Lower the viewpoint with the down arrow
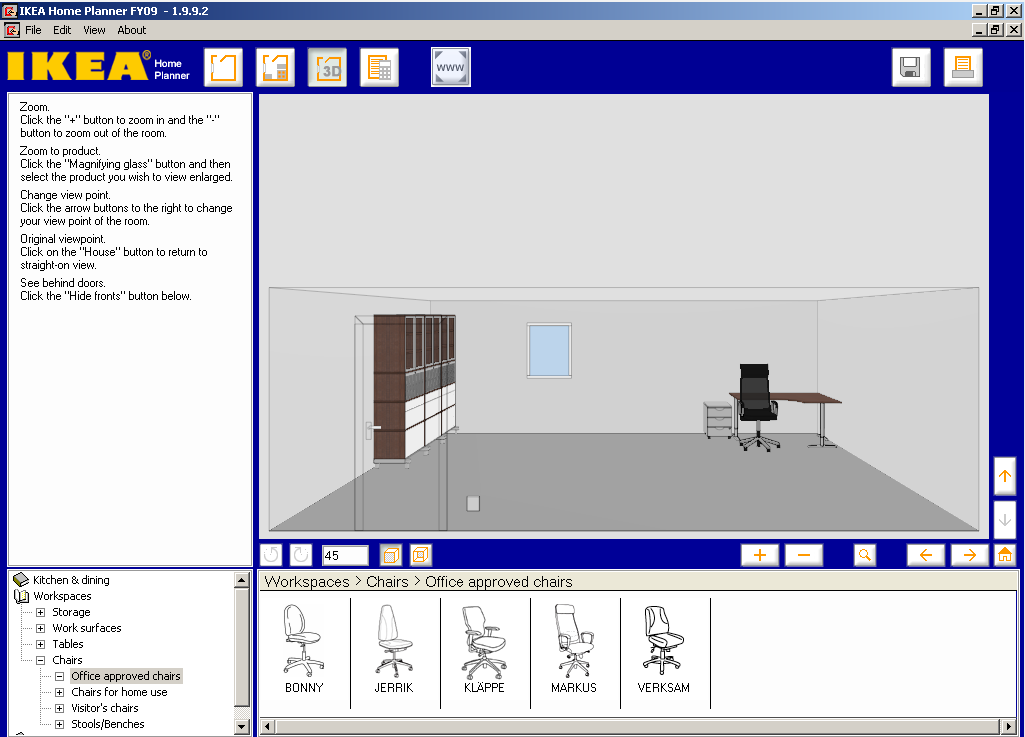 (x=1005, y=520)
